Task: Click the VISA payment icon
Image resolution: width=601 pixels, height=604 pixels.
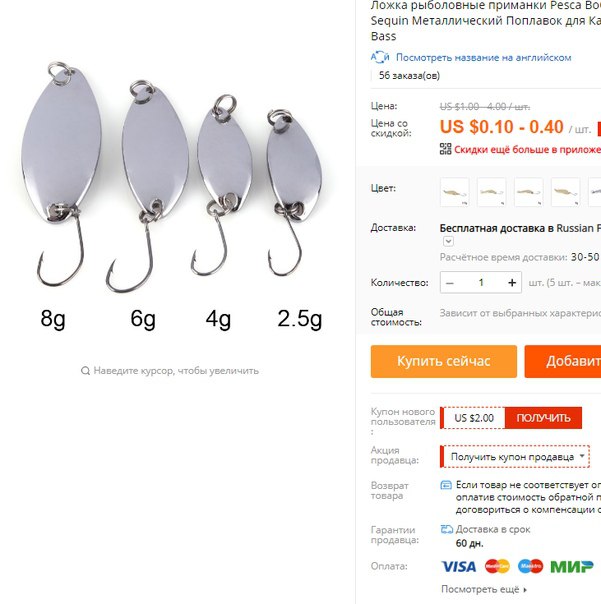Action: 458,566
